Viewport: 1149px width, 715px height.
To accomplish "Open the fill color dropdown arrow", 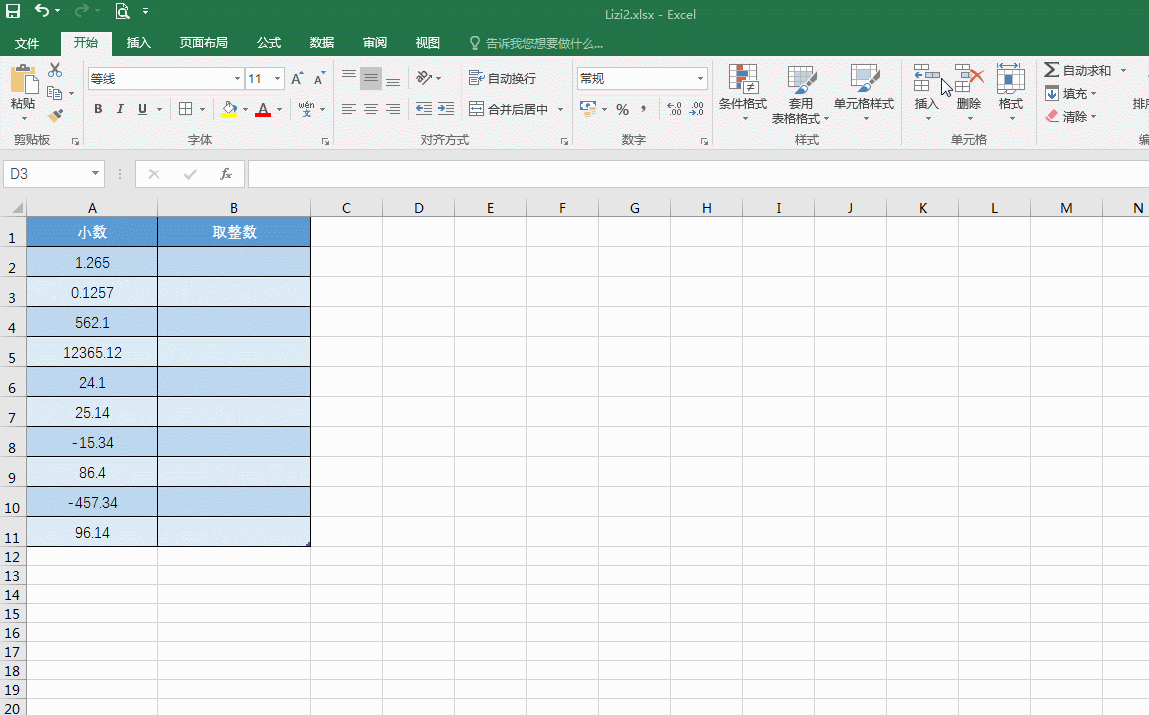I will coord(245,110).
